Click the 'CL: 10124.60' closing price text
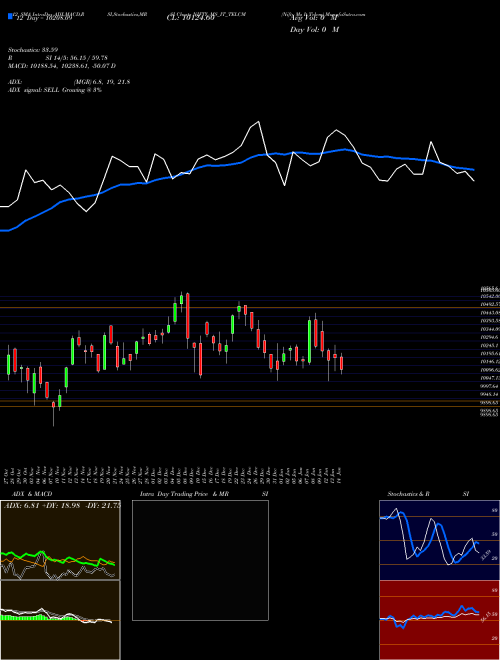 point(191,18)
